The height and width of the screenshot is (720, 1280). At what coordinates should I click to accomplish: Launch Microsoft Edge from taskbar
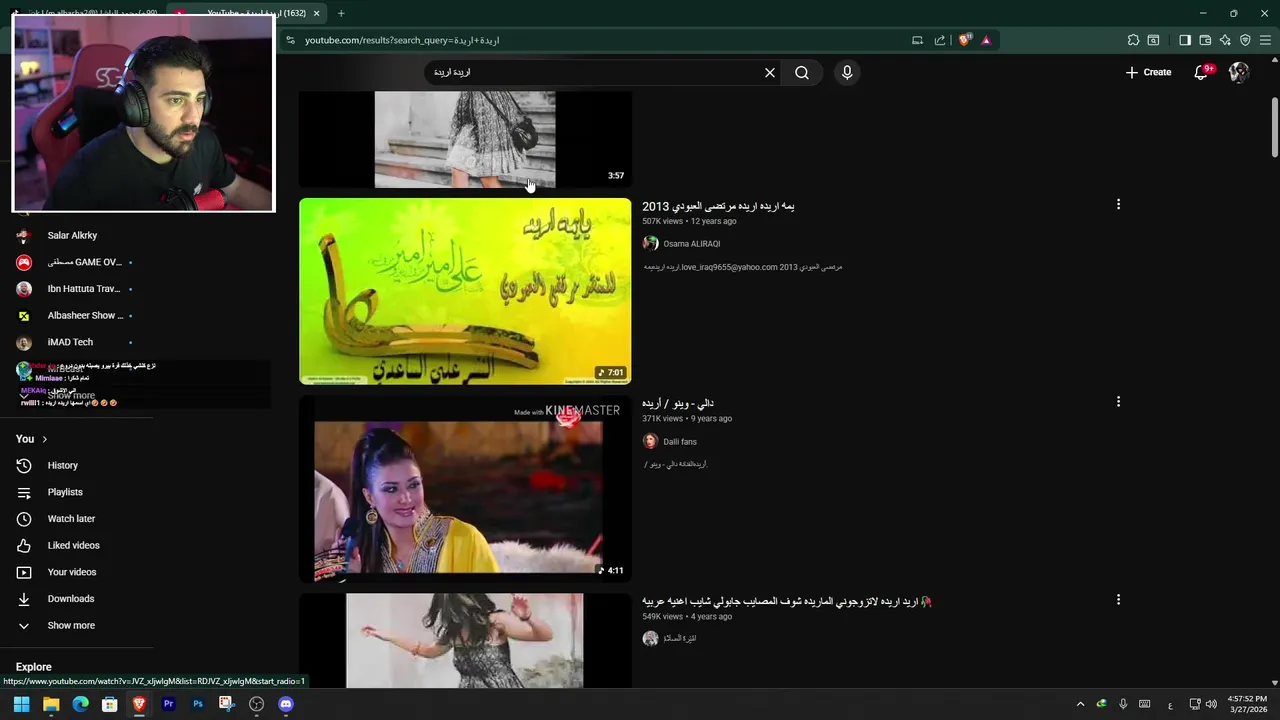(x=80, y=704)
